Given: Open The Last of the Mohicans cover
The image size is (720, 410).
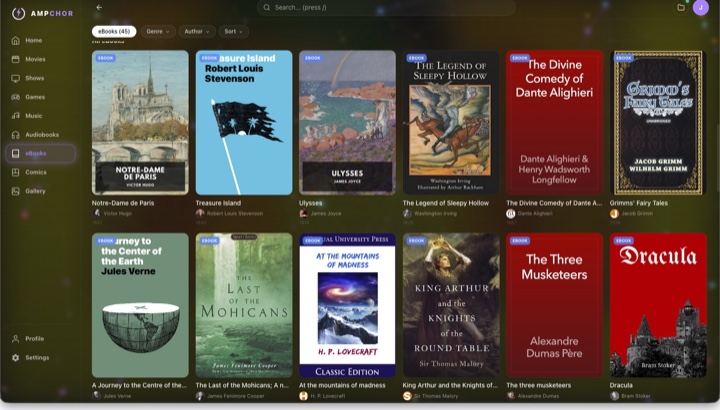Looking at the screenshot, I should 244,305.
